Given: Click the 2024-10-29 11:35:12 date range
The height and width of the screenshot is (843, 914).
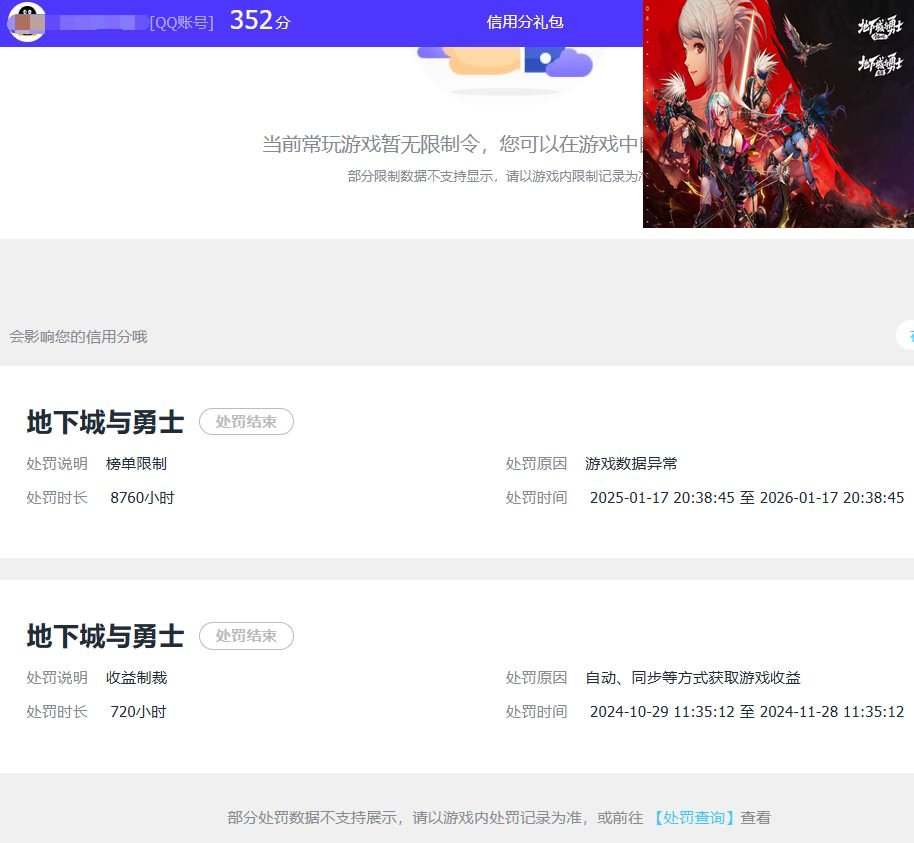Looking at the screenshot, I should click(747, 711).
